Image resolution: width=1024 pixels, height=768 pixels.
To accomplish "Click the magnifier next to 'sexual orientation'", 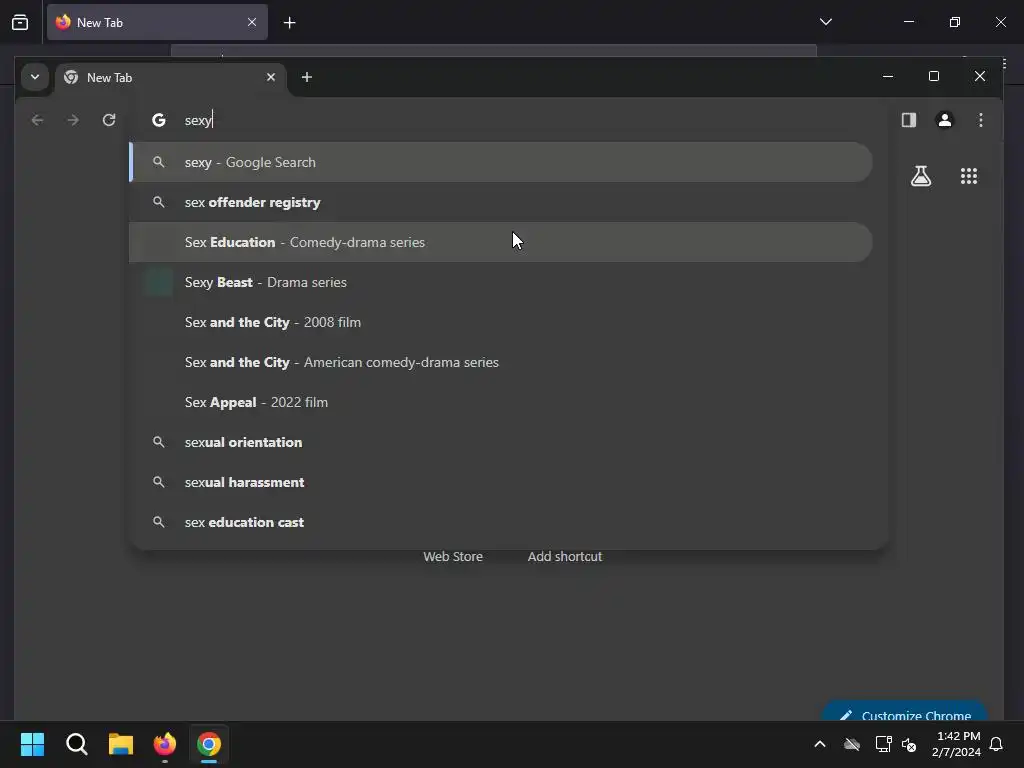I will click(x=159, y=442).
